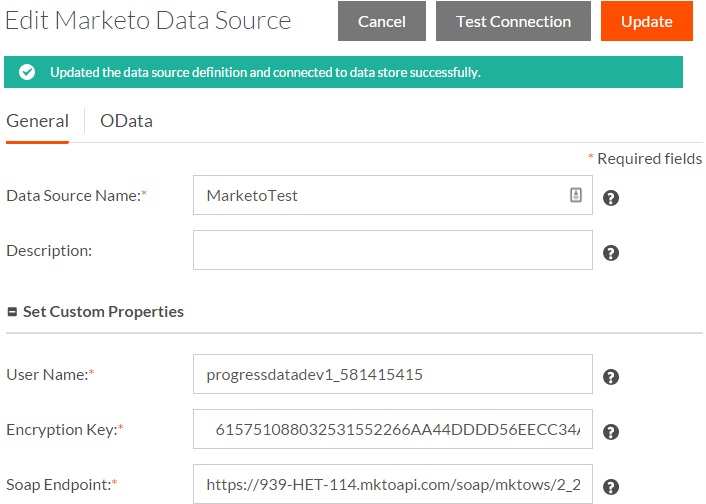The height and width of the screenshot is (504, 706).
Task: Open help for Data Source Name
Action: (x=611, y=198)
